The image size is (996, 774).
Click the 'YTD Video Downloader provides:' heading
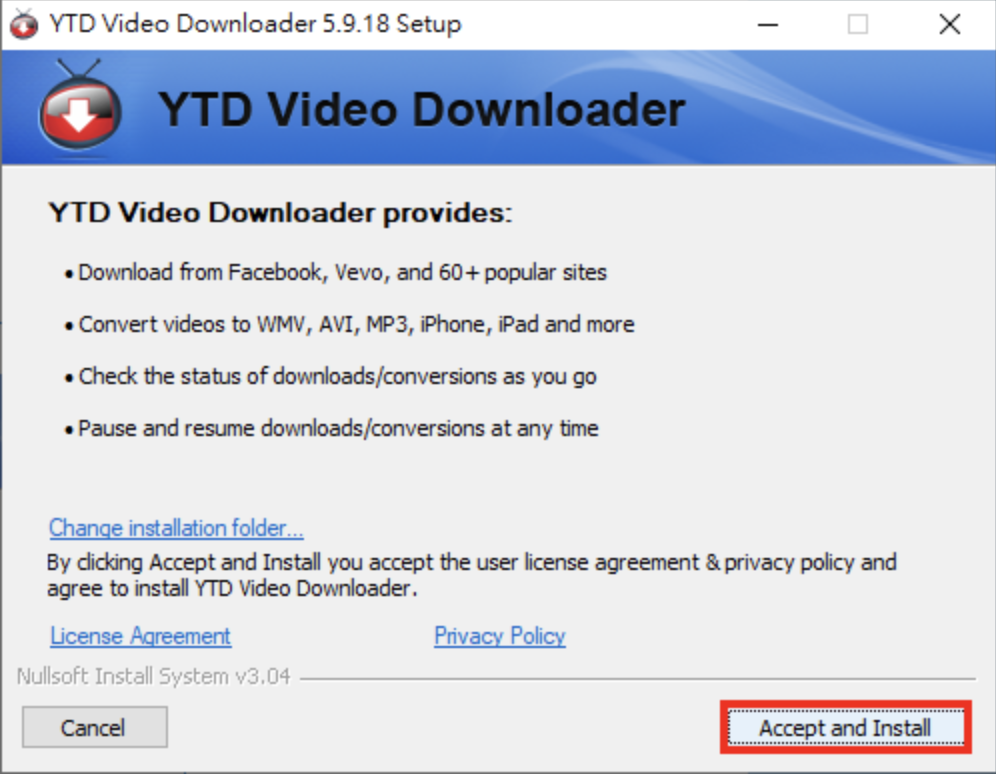(280, 213)
